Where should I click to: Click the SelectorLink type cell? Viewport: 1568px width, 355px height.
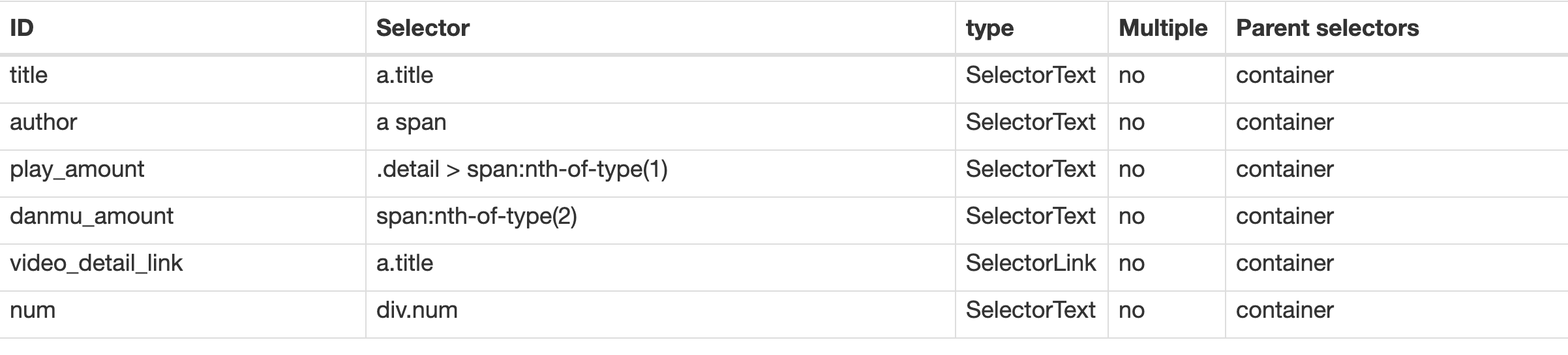point(1031,263)
